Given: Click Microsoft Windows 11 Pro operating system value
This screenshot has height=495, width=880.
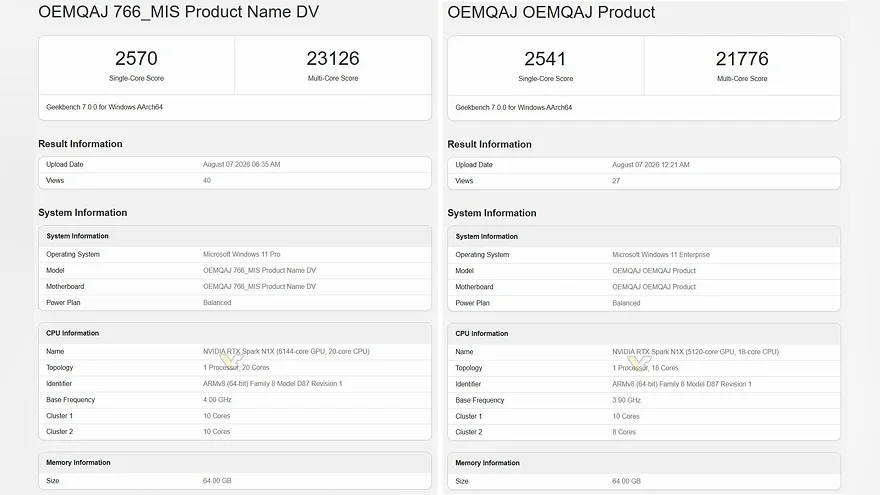Looking at the screenshot, I should [x=241, y=254].
